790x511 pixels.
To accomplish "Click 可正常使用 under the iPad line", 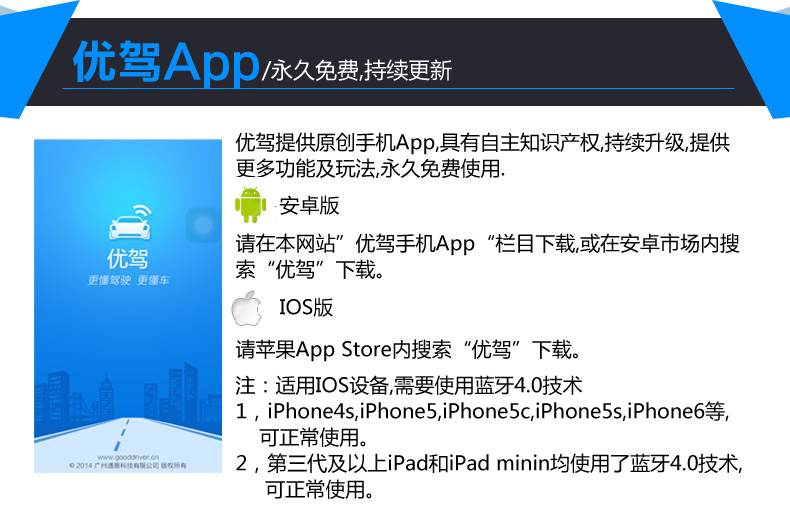I will 319,489.
